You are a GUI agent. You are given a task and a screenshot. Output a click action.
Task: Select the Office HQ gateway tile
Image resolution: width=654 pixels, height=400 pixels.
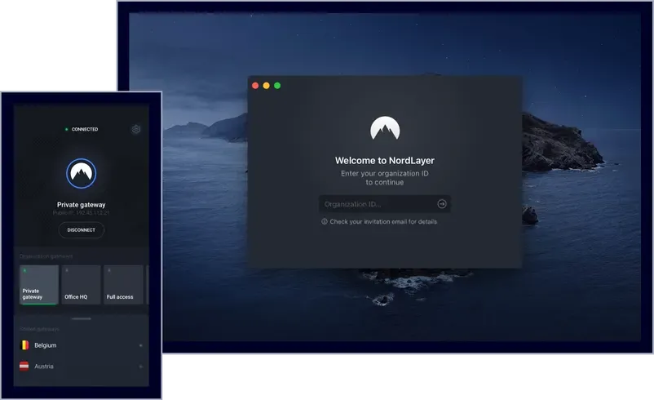click(81, 285)
